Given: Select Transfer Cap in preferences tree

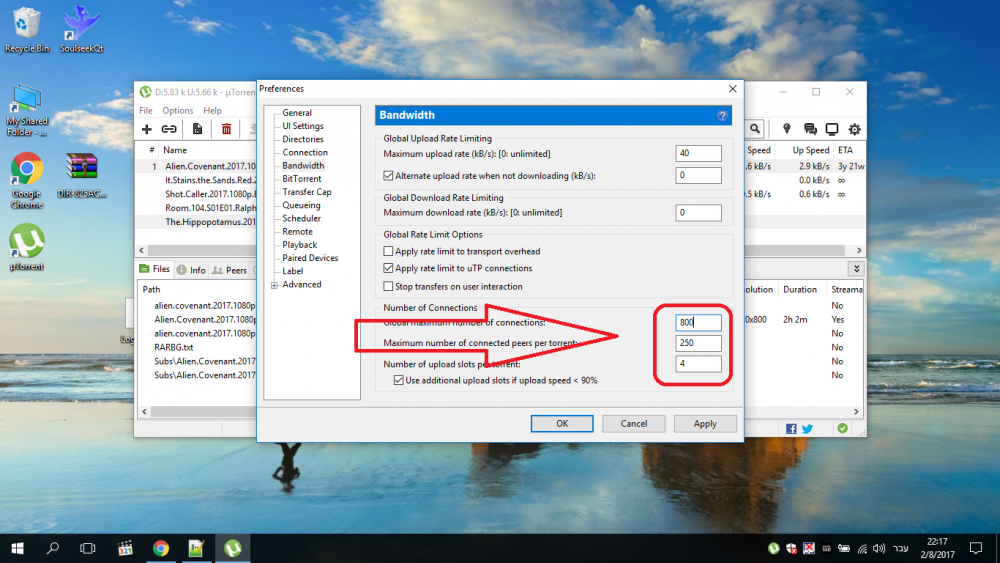Looking at the screenshot, I should (307, 192).
